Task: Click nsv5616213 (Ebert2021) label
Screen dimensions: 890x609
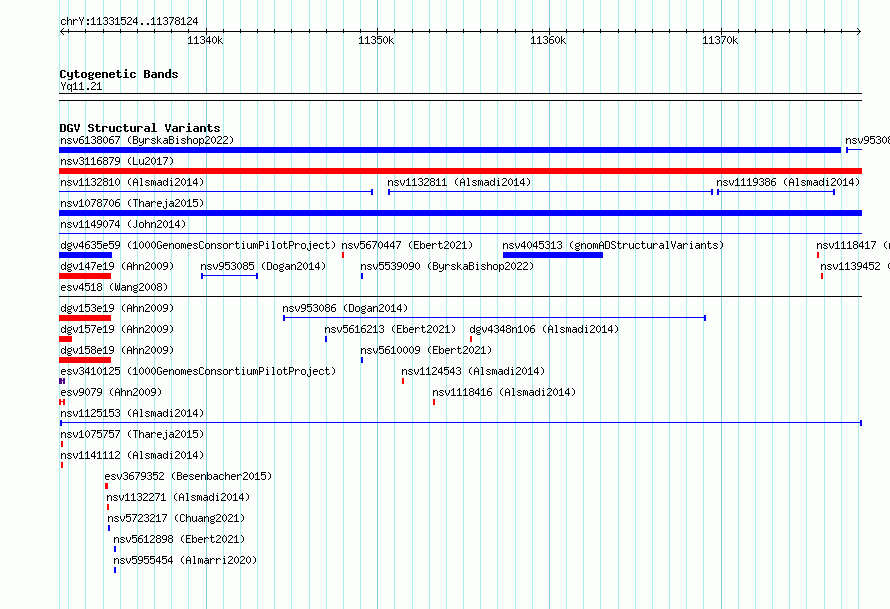Action: pos(390,329)
